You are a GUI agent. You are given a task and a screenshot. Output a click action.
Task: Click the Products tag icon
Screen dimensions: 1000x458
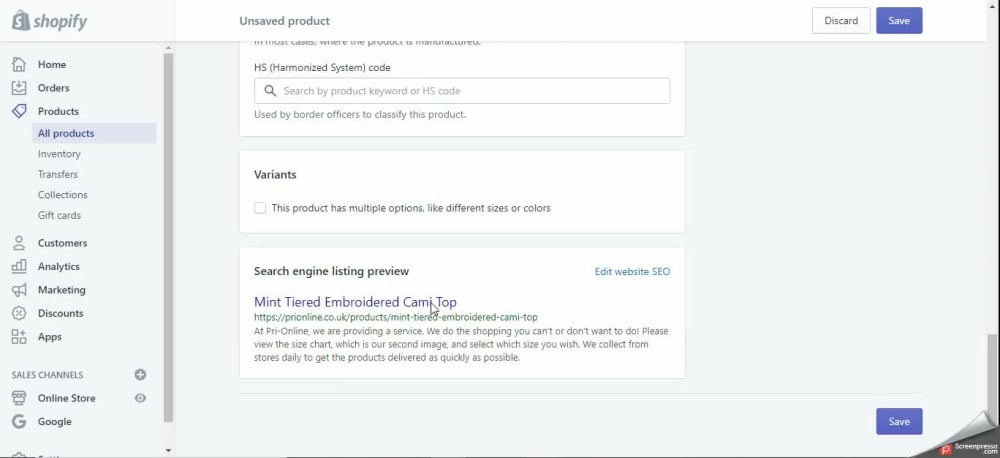click(19, 111)
